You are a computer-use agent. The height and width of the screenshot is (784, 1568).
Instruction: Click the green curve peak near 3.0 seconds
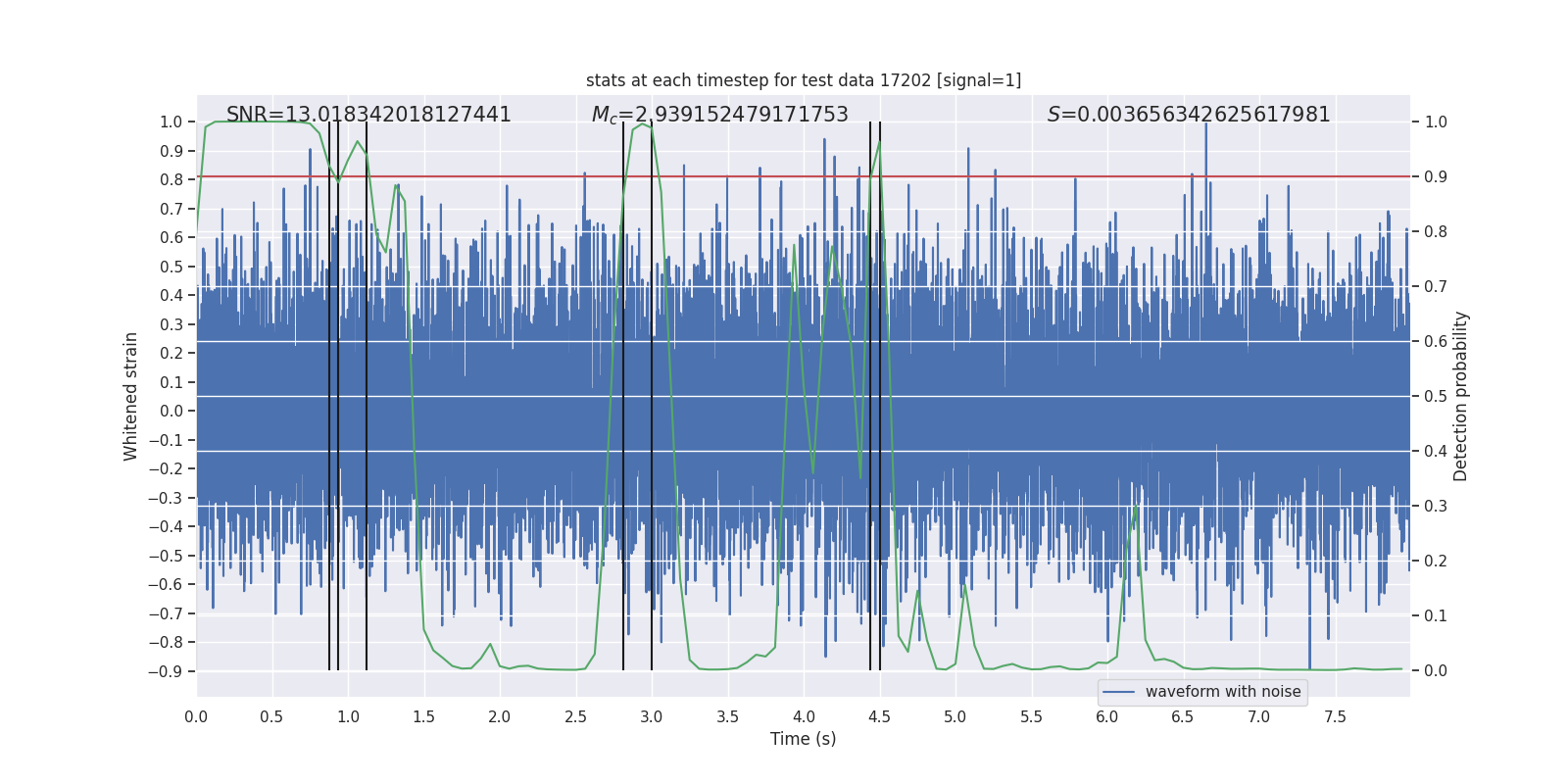click(x=642, y=123)
